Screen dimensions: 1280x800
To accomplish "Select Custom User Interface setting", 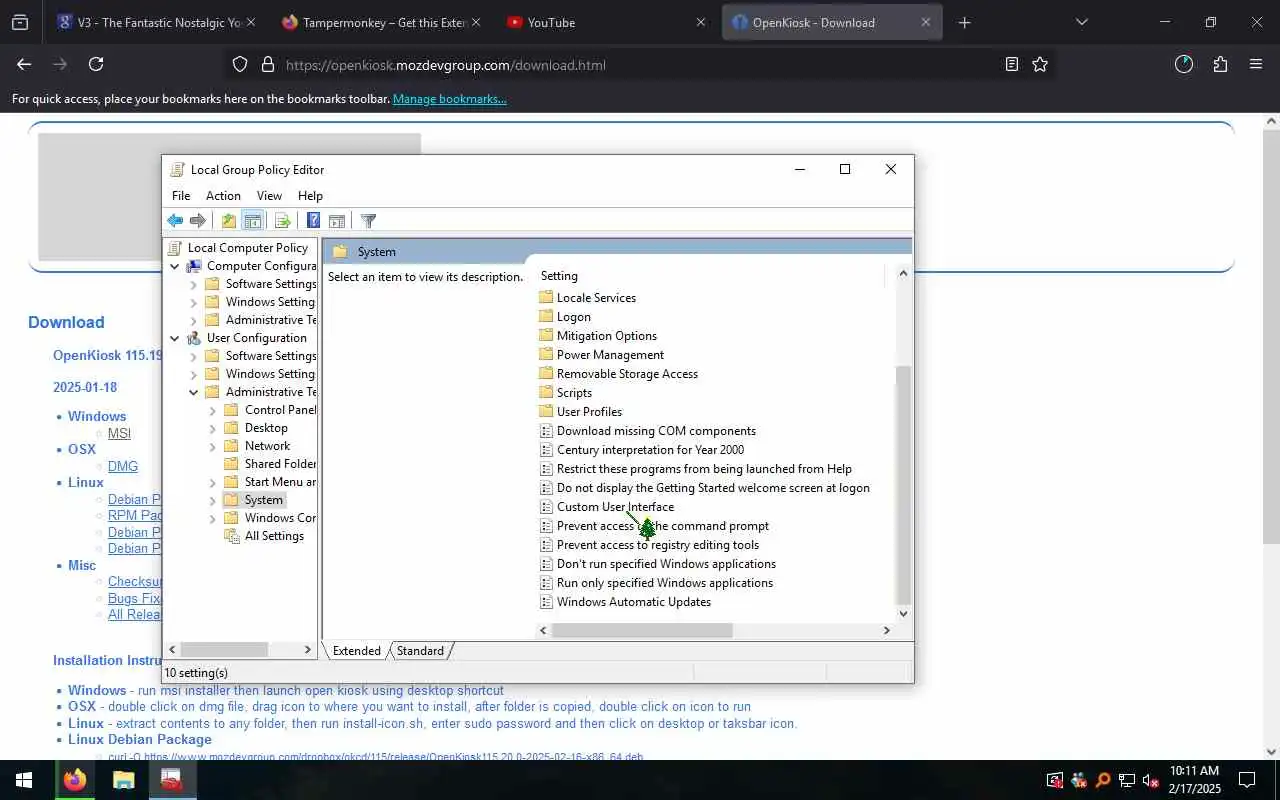I will [x=615, y=507].
